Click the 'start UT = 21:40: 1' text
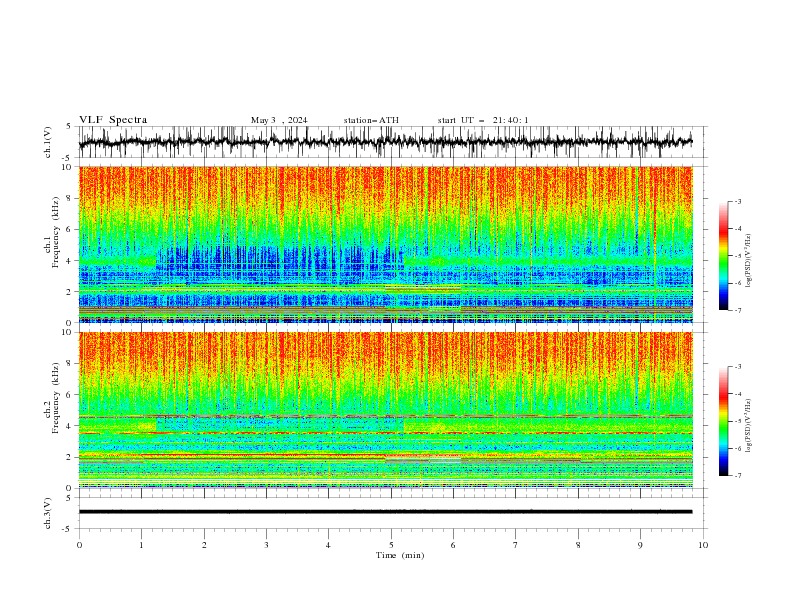 coord(483,120)
